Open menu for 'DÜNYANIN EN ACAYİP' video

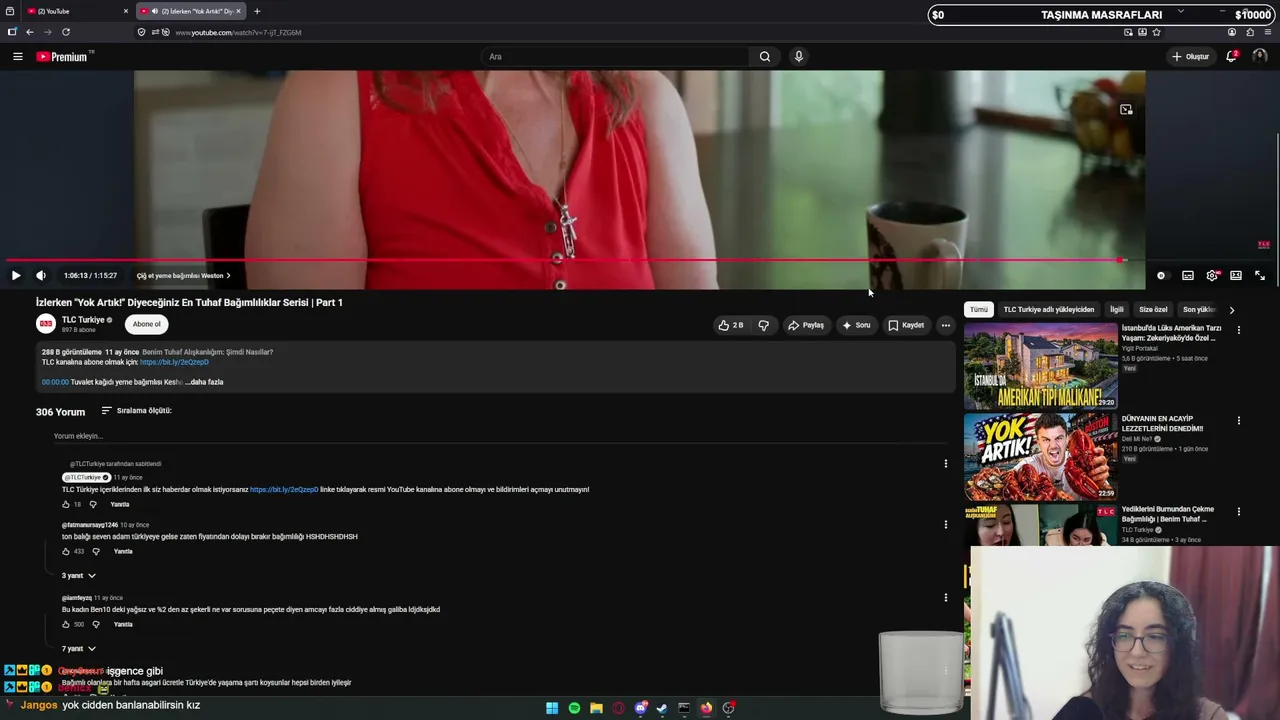[1238, 421]
